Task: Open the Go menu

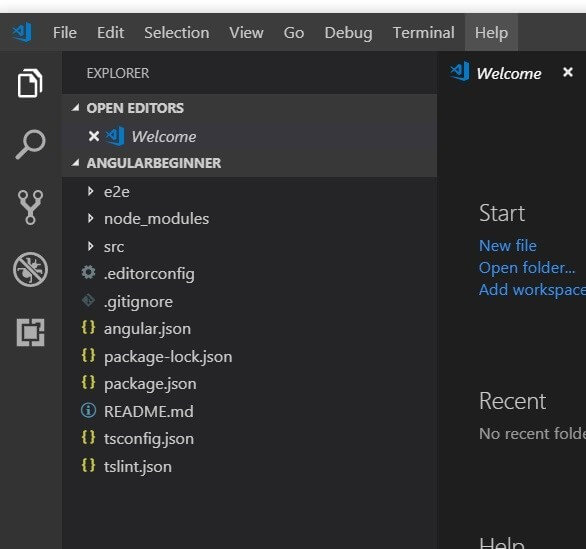Action: pos(294,33)
